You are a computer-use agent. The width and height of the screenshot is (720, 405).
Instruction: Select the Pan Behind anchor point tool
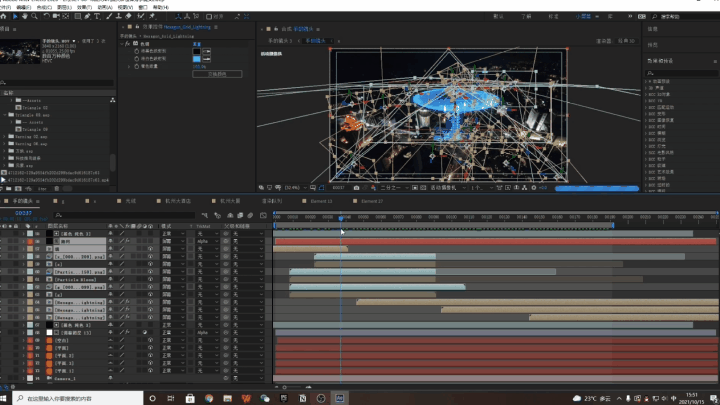click(66, 16)
